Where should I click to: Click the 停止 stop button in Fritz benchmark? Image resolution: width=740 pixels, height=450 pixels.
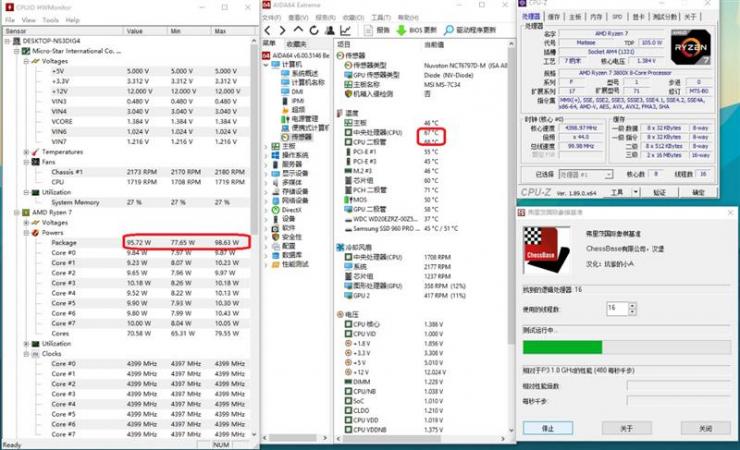(x=548, y=428)
